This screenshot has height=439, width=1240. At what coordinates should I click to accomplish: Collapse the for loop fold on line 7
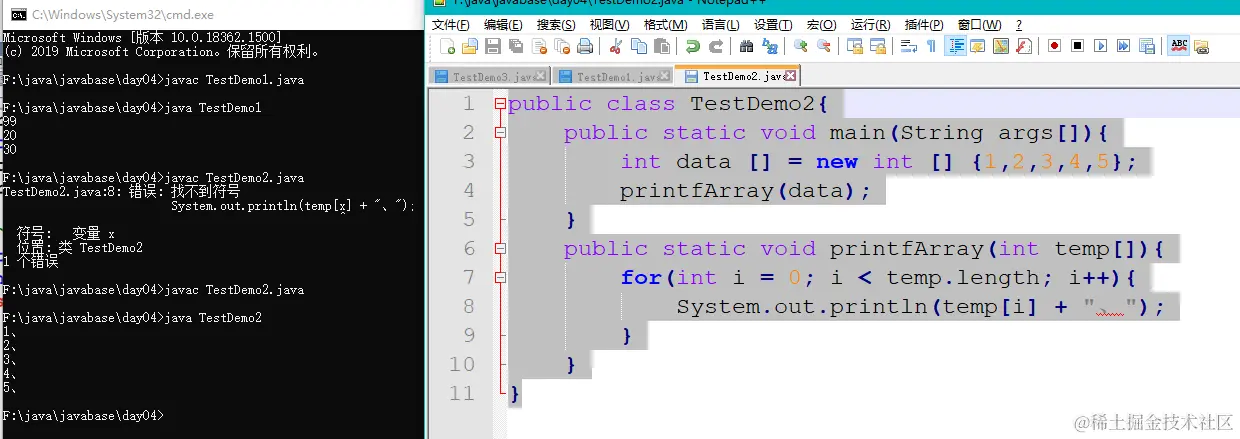[x=499, y=278]
